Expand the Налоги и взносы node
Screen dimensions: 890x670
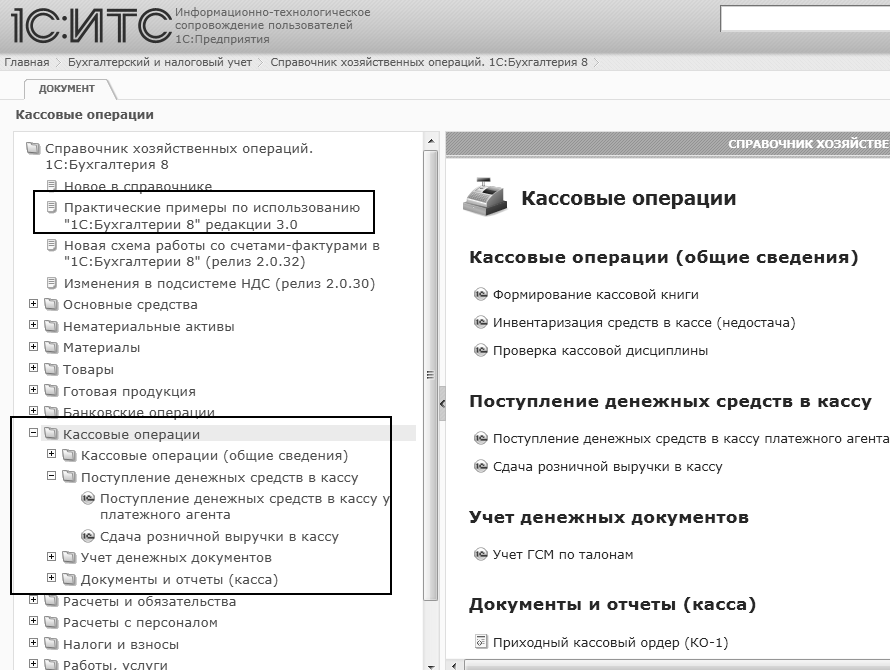tap(33, 643)
